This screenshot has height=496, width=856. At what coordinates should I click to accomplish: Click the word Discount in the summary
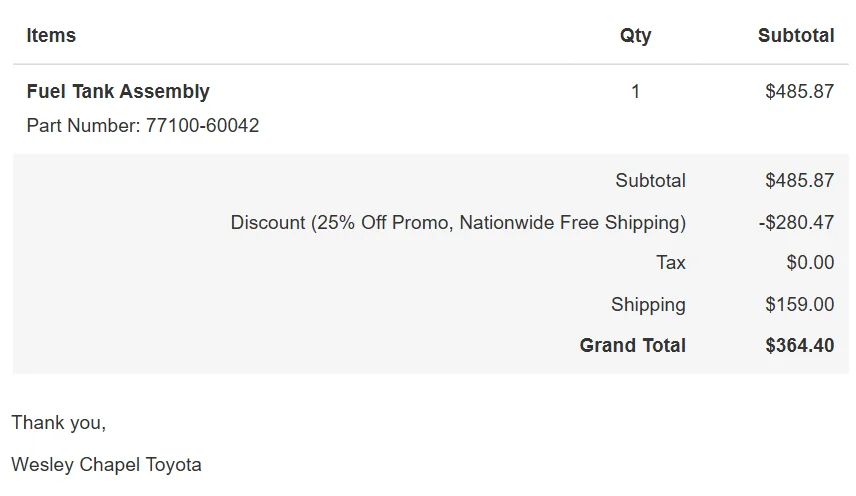pyautogui.click(x=268, y=223)
